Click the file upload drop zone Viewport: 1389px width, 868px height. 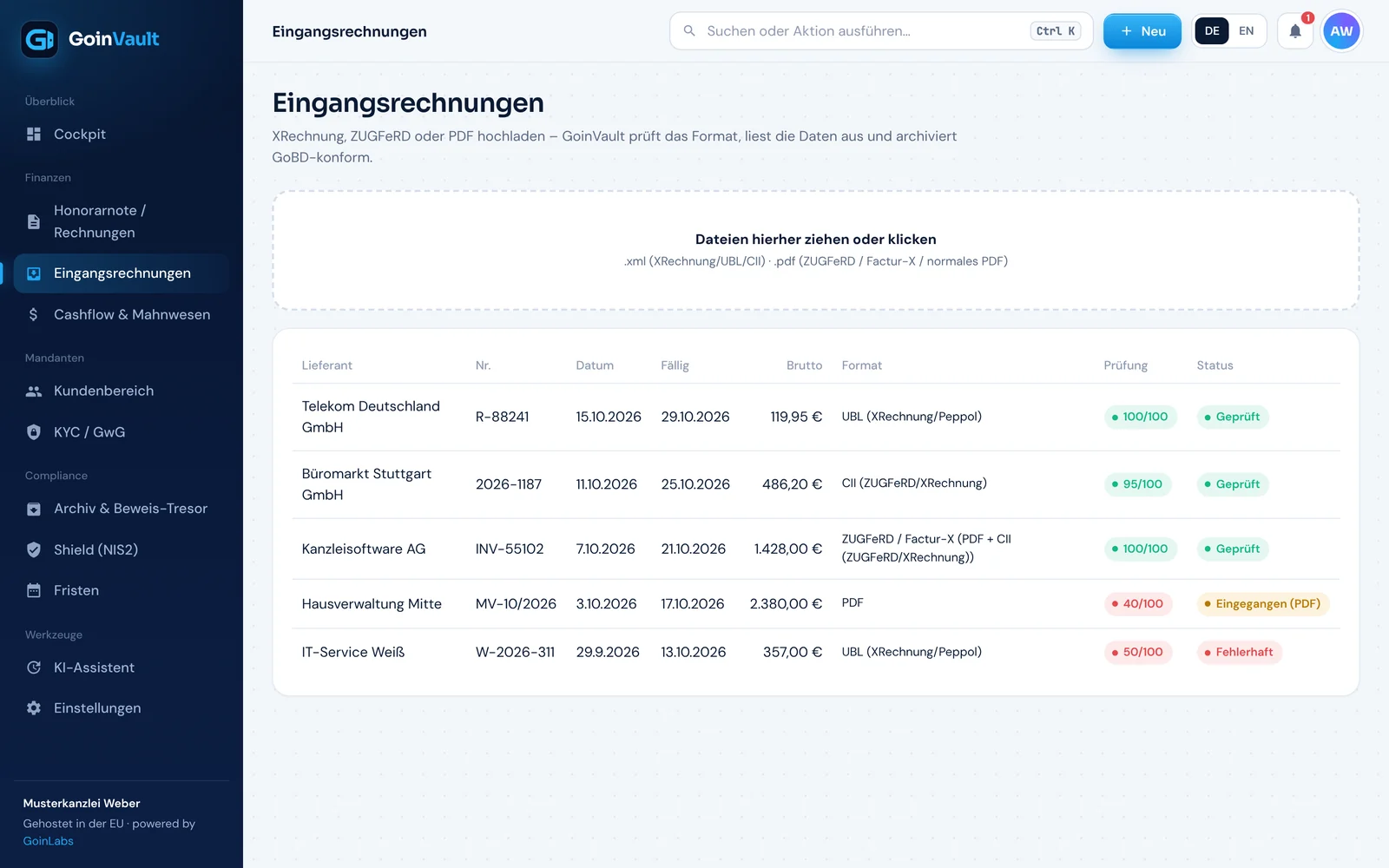(x=816, y=250)
